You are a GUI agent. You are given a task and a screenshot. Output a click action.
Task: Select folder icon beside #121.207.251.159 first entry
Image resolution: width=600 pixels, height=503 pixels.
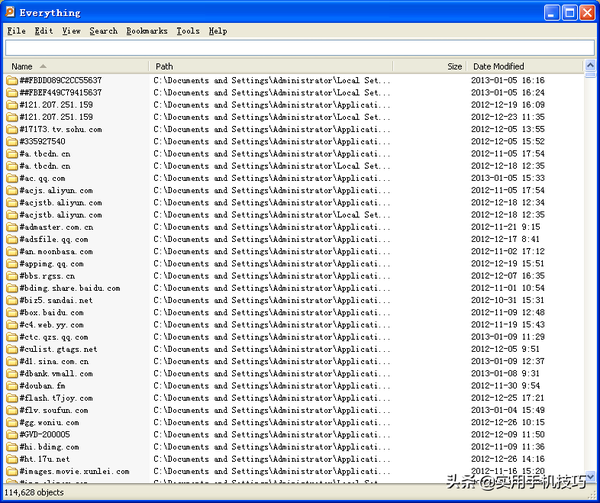pos(12,105)
